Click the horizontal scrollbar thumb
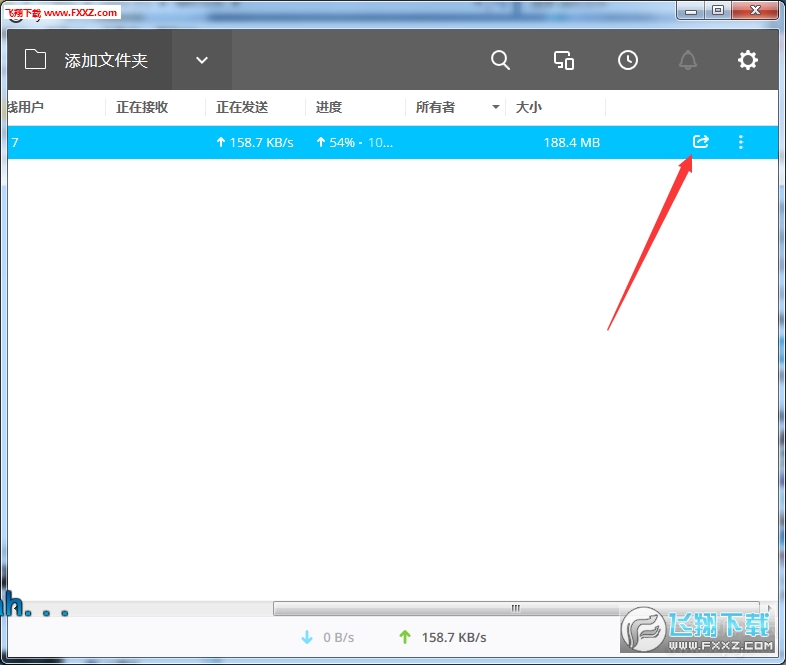Viewport: 786px width, 665px height. tap(516, 608)
